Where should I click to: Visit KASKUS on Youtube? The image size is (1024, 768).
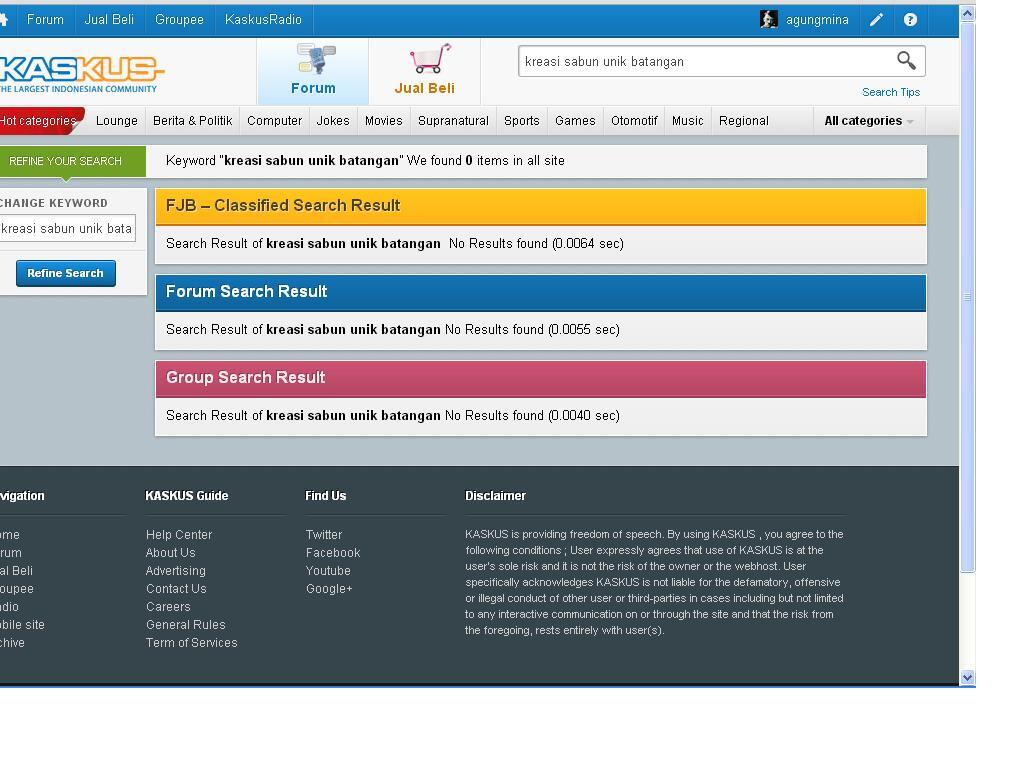[x=328, y=571]
